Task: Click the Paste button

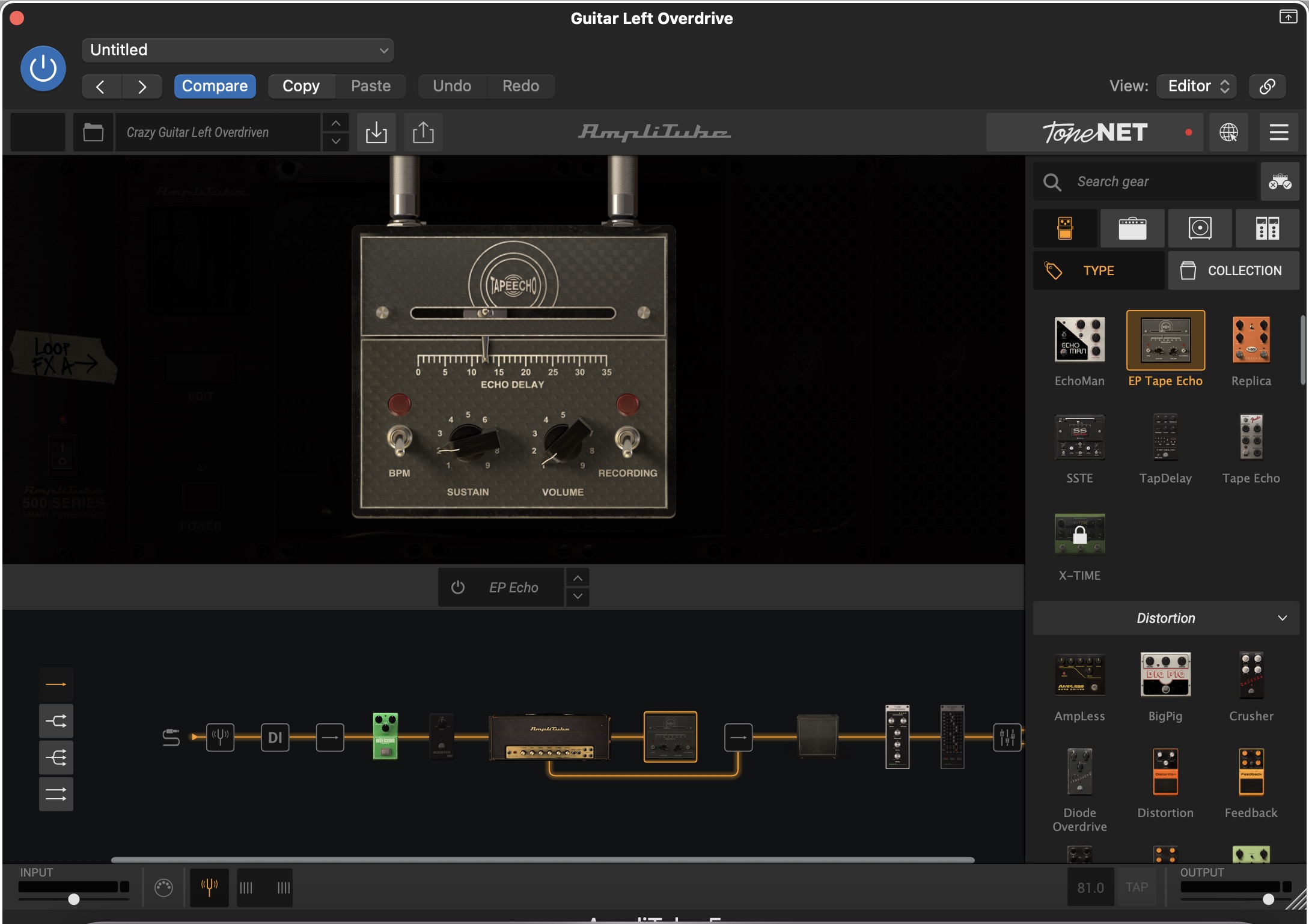Action: click(x=371, y=86)
